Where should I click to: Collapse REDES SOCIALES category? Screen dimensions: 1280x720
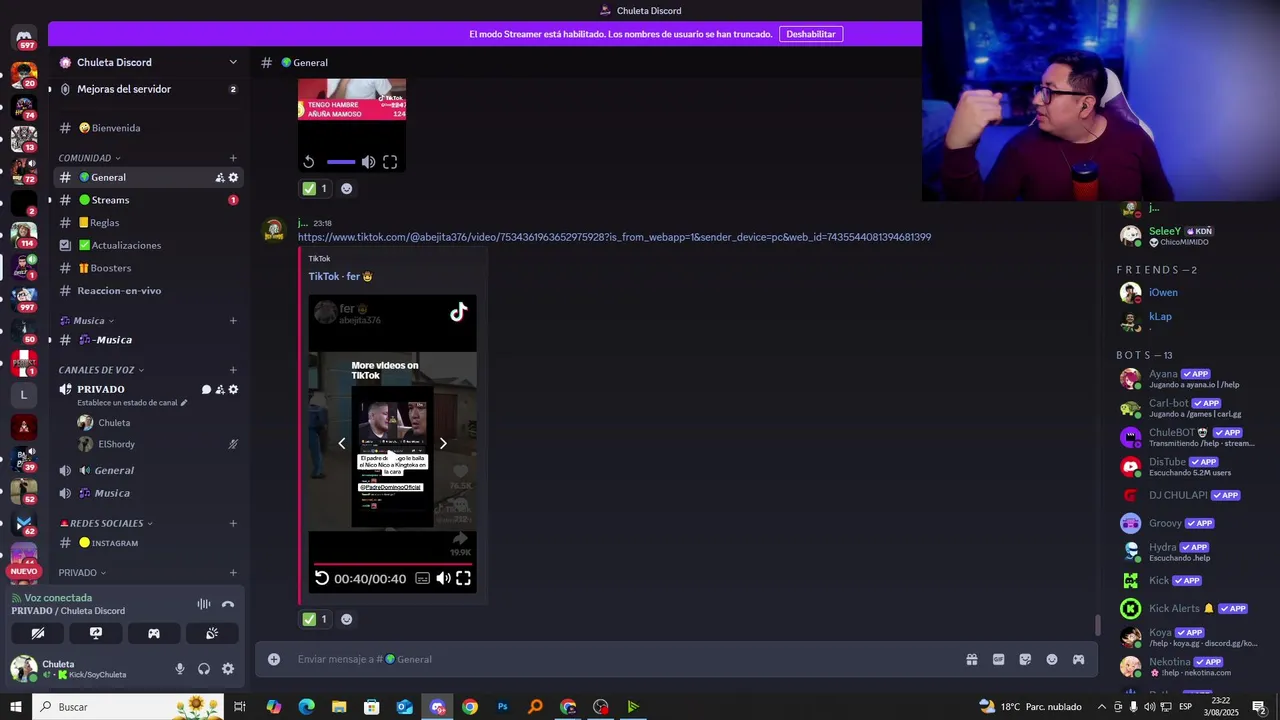tap(106, 523)
